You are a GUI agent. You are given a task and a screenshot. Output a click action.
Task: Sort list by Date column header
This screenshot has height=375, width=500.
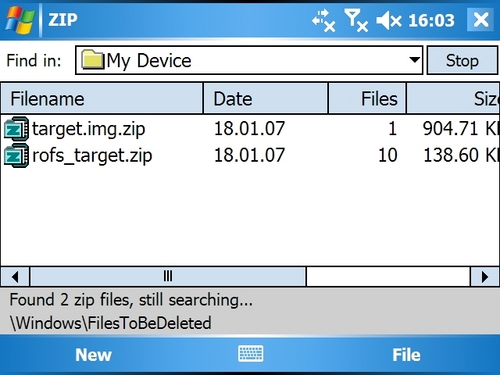(265, 99)
